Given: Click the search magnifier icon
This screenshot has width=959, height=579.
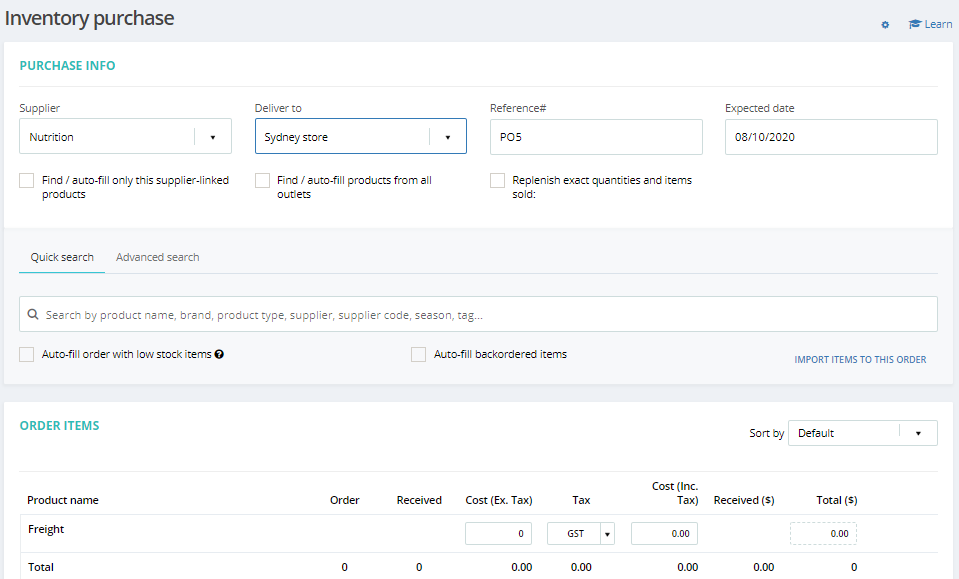Looking at the screenshot, I should pyautogui.click(x=34, y=315).
